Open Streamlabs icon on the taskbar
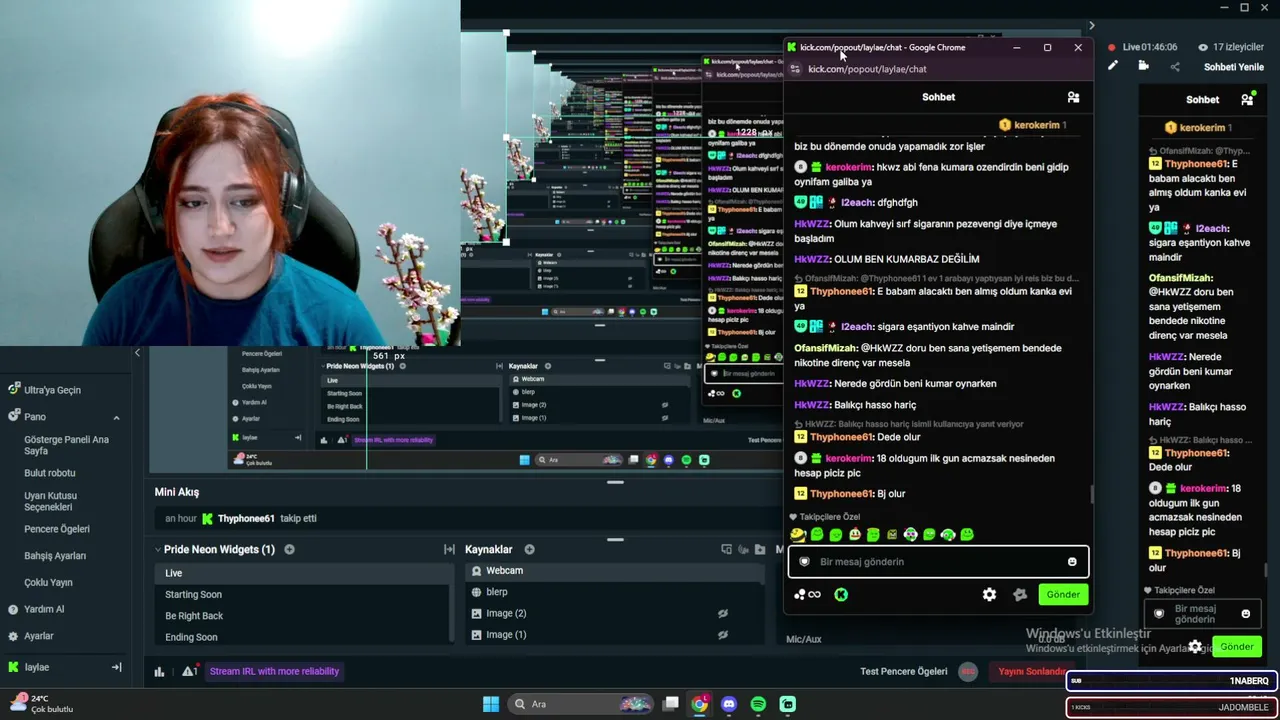This screenshot has width=1280, height=720. [x=788, y=704]
